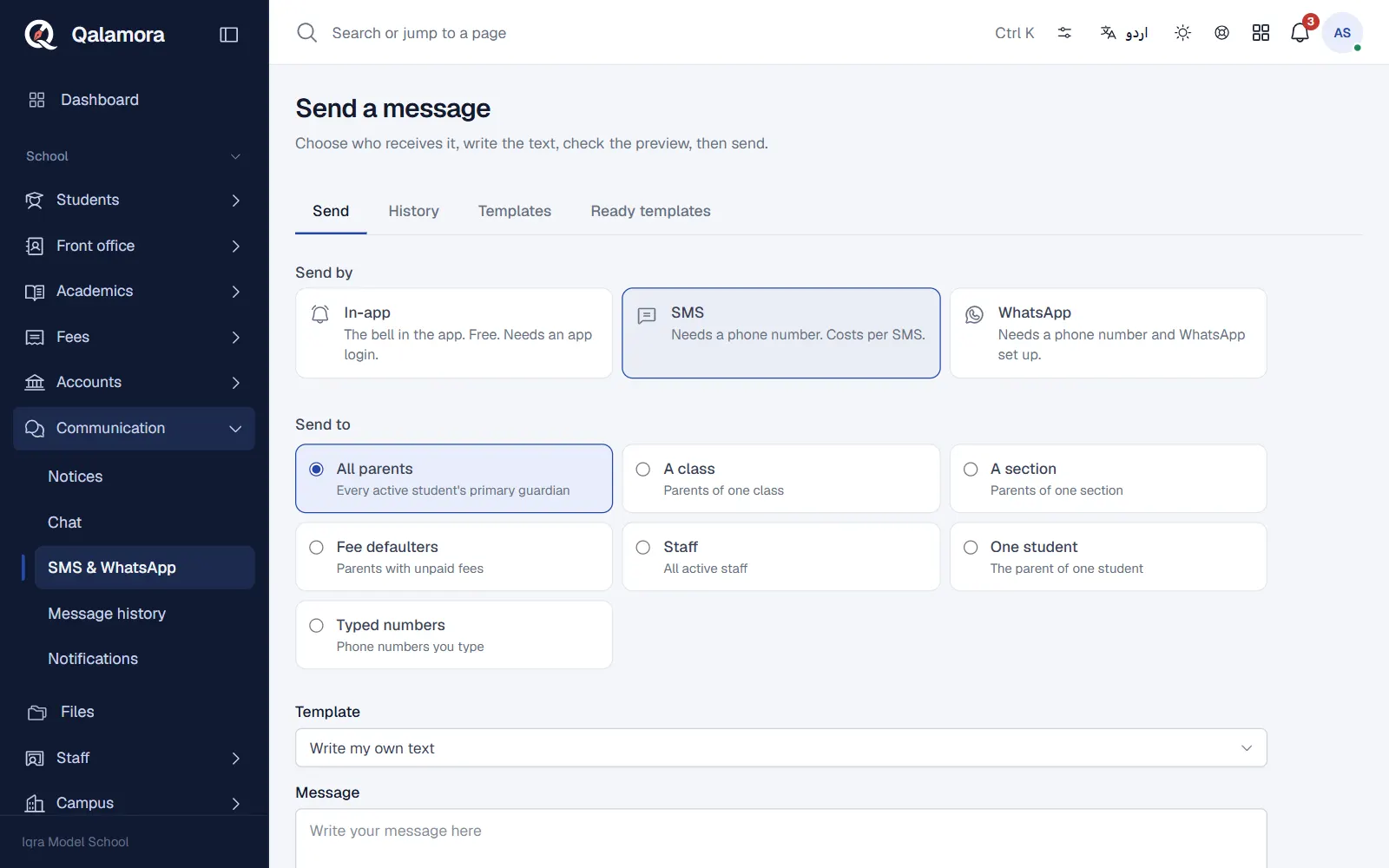Open notifications bell with badge 3

(x=1300, y=33)
